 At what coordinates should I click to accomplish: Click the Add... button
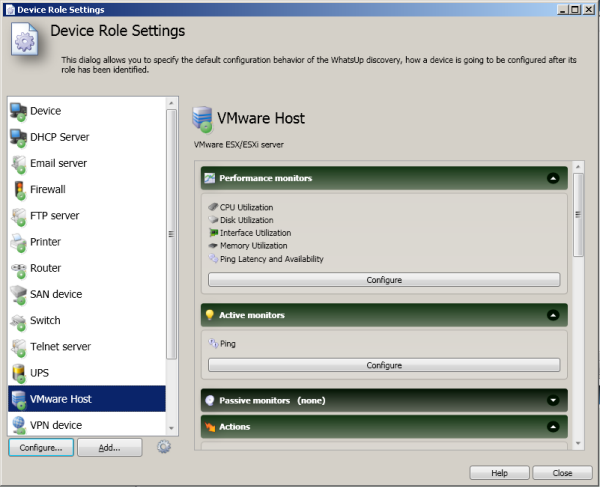110,448
